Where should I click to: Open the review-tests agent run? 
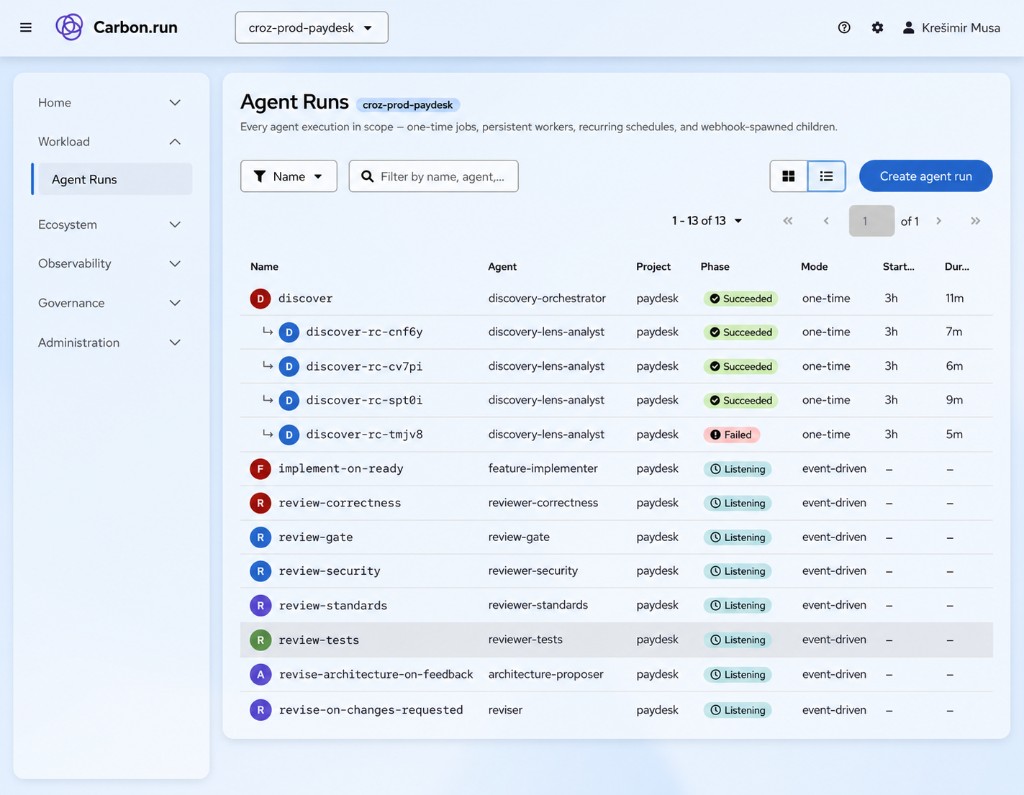pyautogui.click(x=319, y=640)
